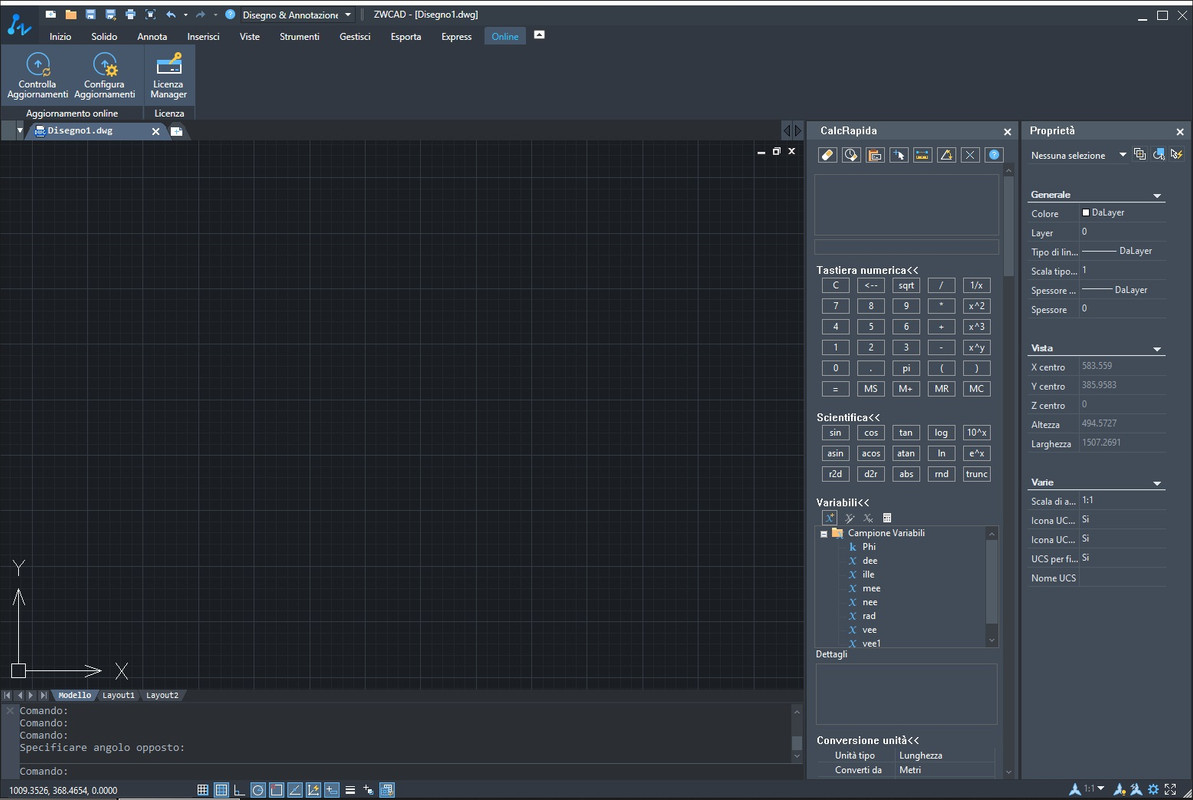Click the intersection of two lines icon

pyautogui.click(x=970, y=155)
